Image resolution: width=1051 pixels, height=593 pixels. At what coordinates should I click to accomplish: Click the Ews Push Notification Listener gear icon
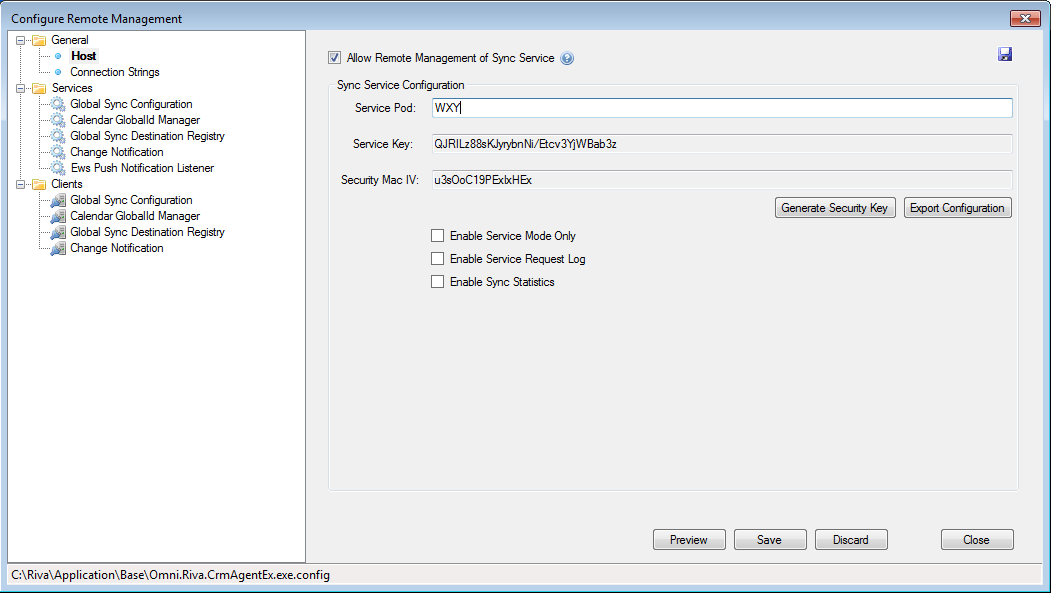(x=58, y=168)
